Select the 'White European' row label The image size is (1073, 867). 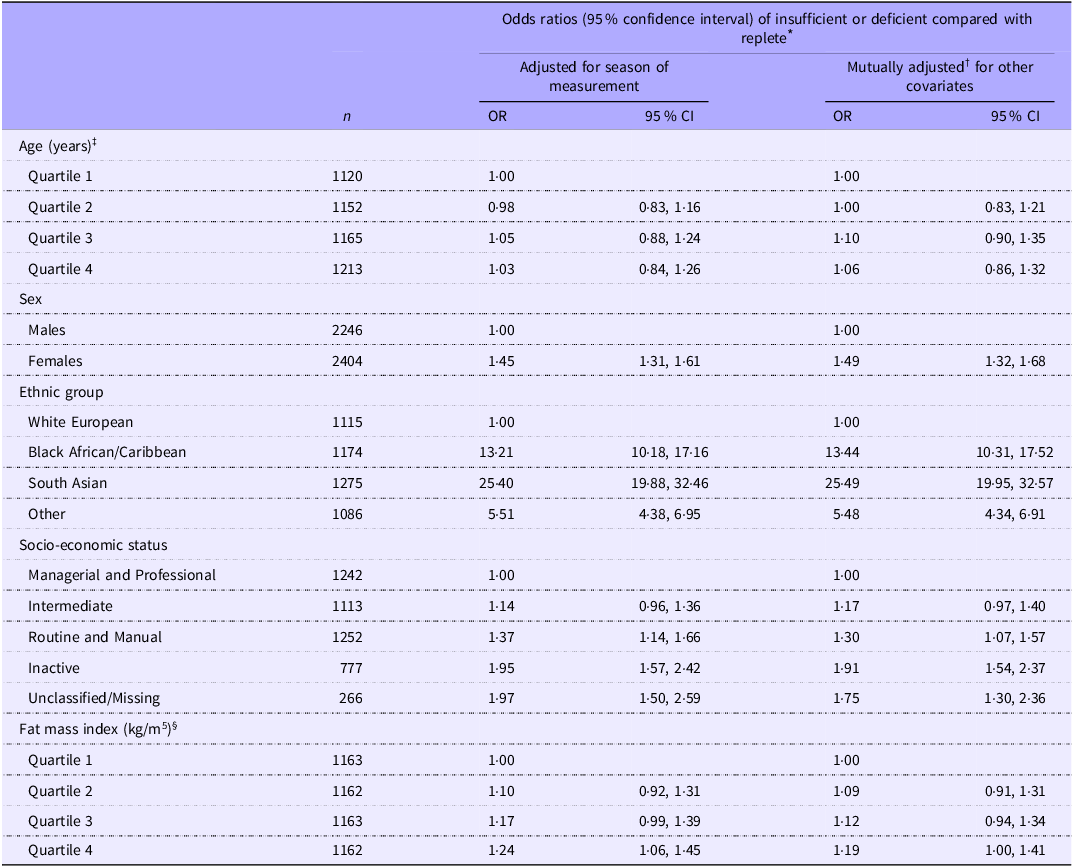80,422
